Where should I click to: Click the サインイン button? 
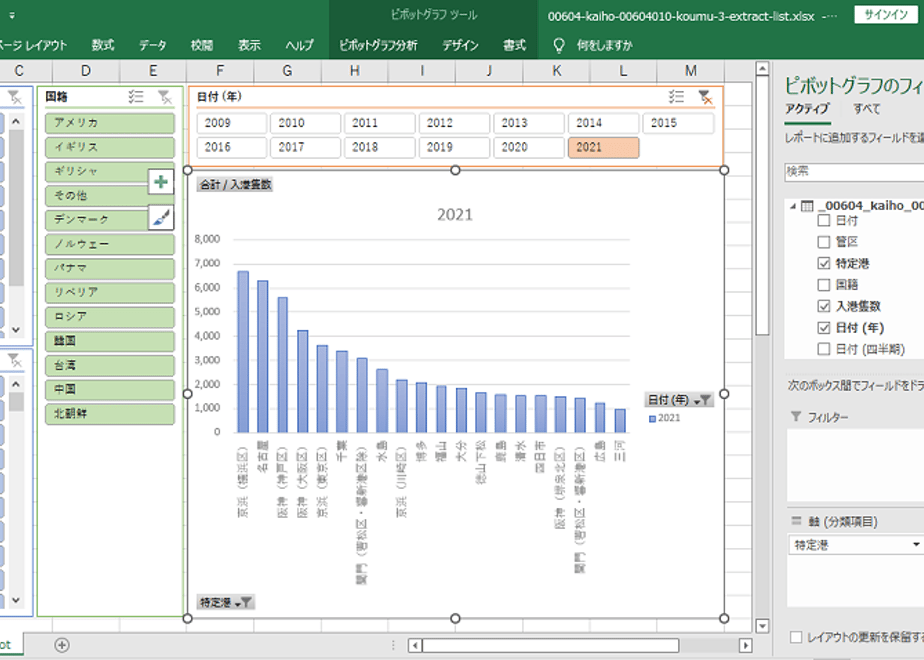click(x=886, y=15)
